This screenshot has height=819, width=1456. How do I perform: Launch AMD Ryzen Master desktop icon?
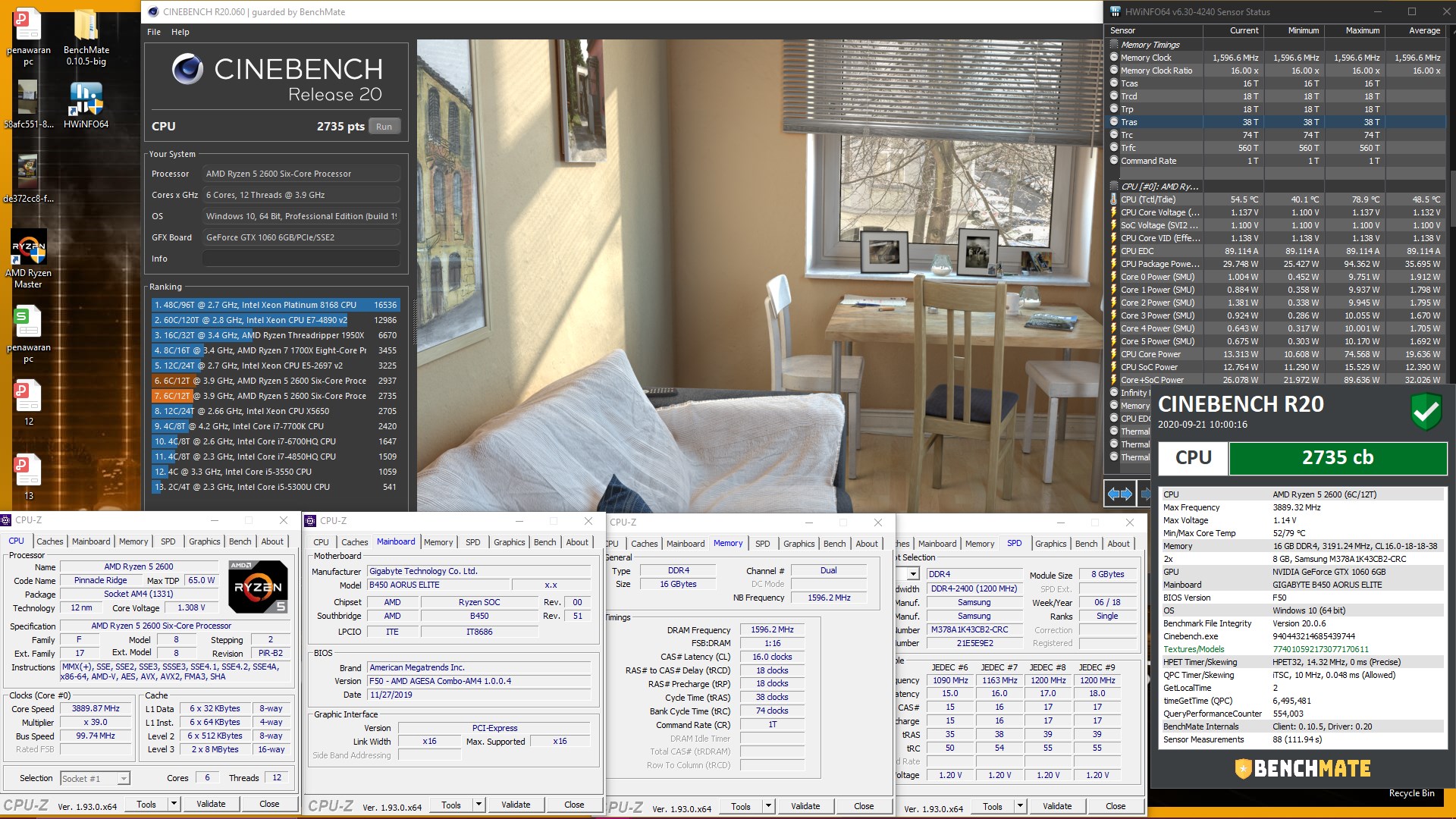click(x=29, y=247)
